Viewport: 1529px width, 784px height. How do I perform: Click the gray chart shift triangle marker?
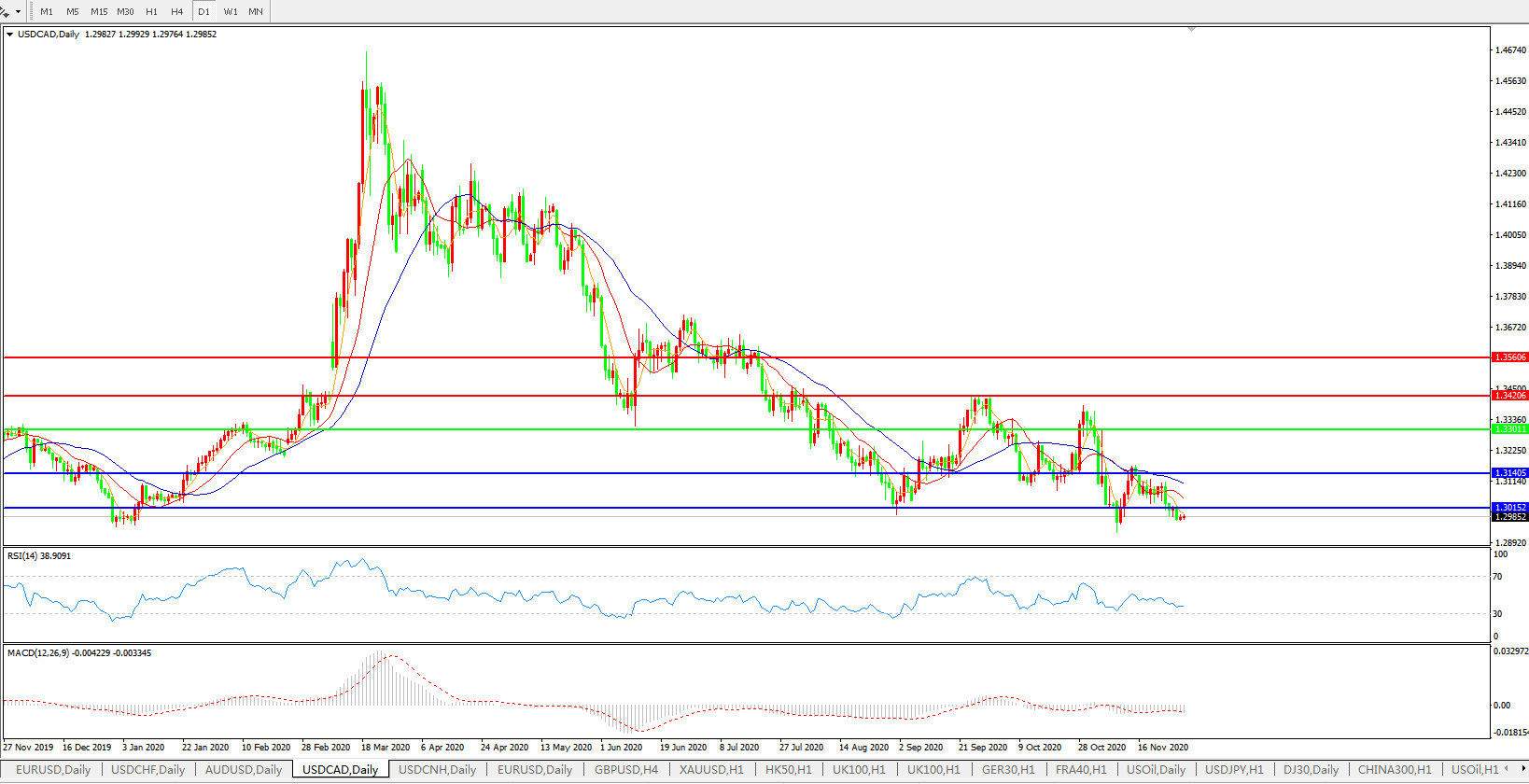[x=1191, y=30]
